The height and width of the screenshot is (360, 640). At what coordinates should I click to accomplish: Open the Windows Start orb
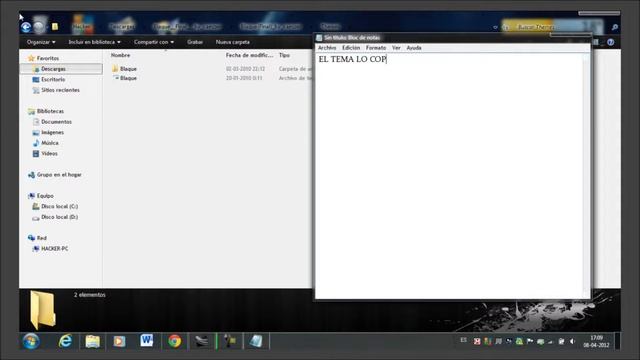(31, 341)
